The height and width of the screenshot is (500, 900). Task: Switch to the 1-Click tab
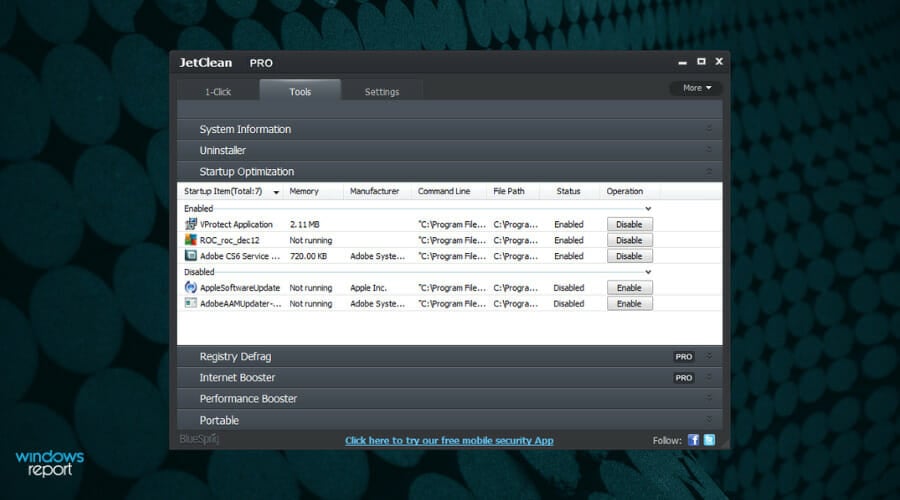point(218,91)
